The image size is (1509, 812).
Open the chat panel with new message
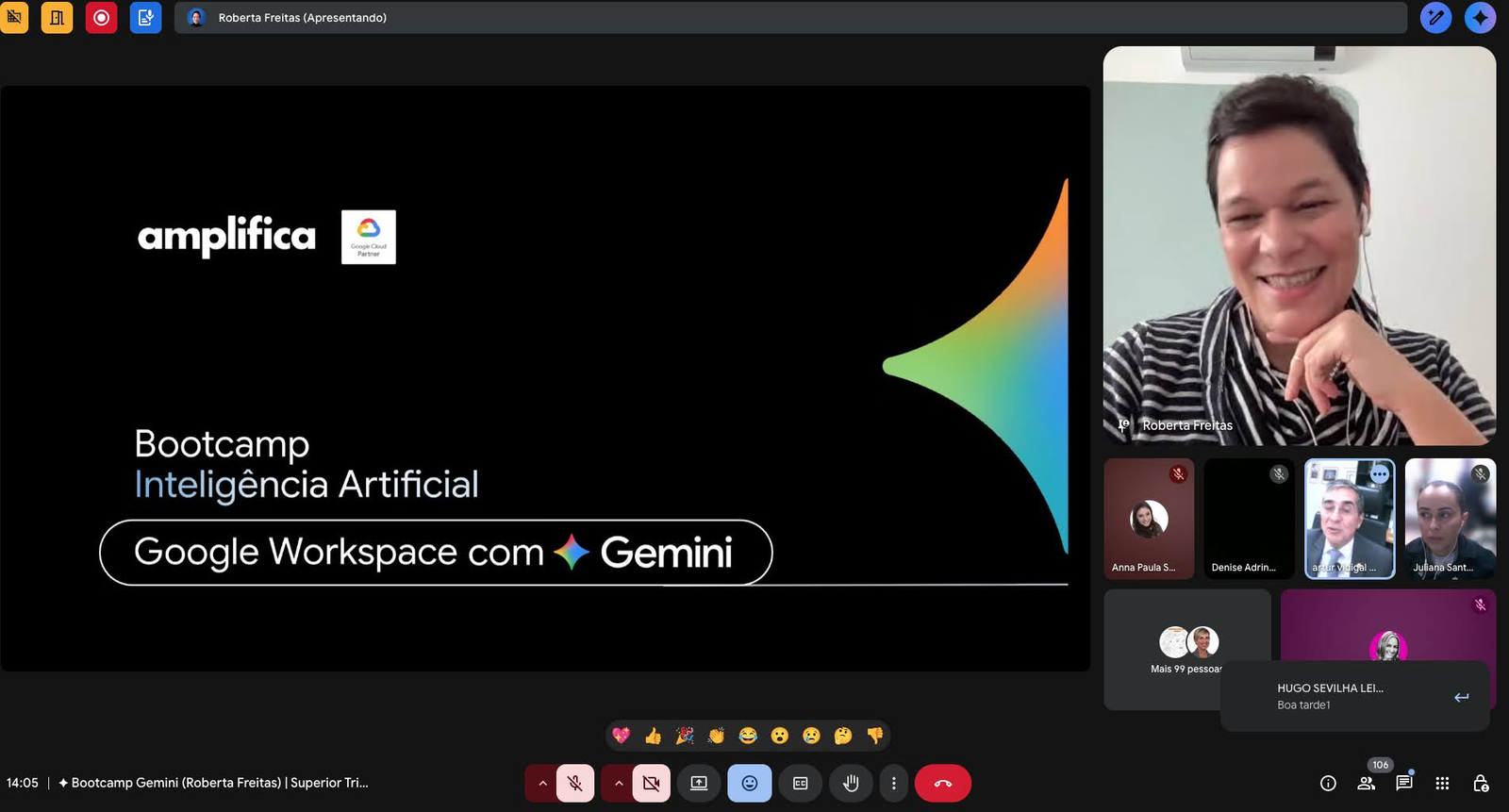pos(1404,783)
